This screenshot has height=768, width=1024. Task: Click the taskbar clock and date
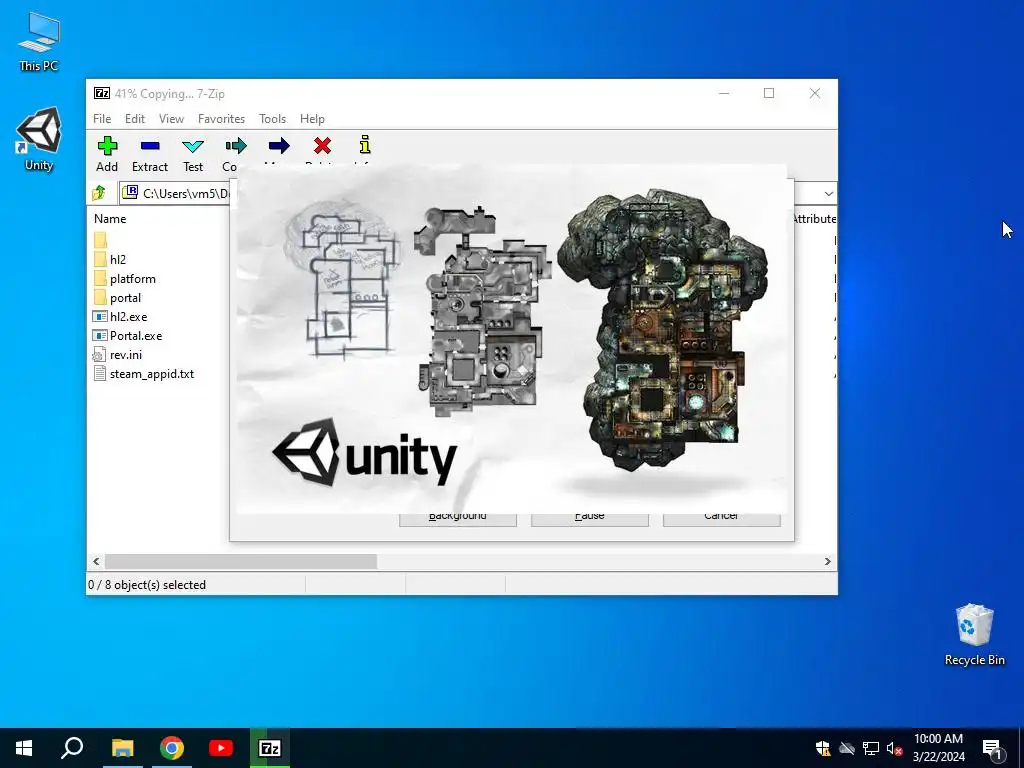click(x=938, y=748)
